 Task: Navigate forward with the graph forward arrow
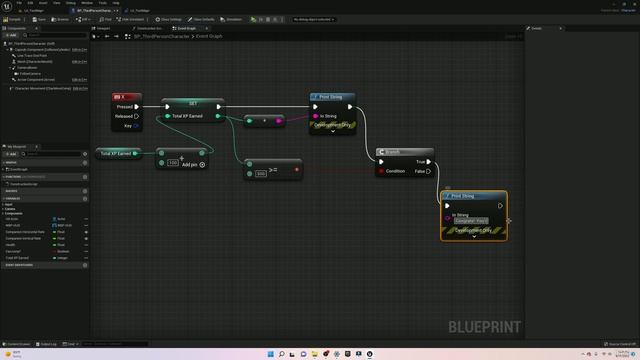[116, 36]
